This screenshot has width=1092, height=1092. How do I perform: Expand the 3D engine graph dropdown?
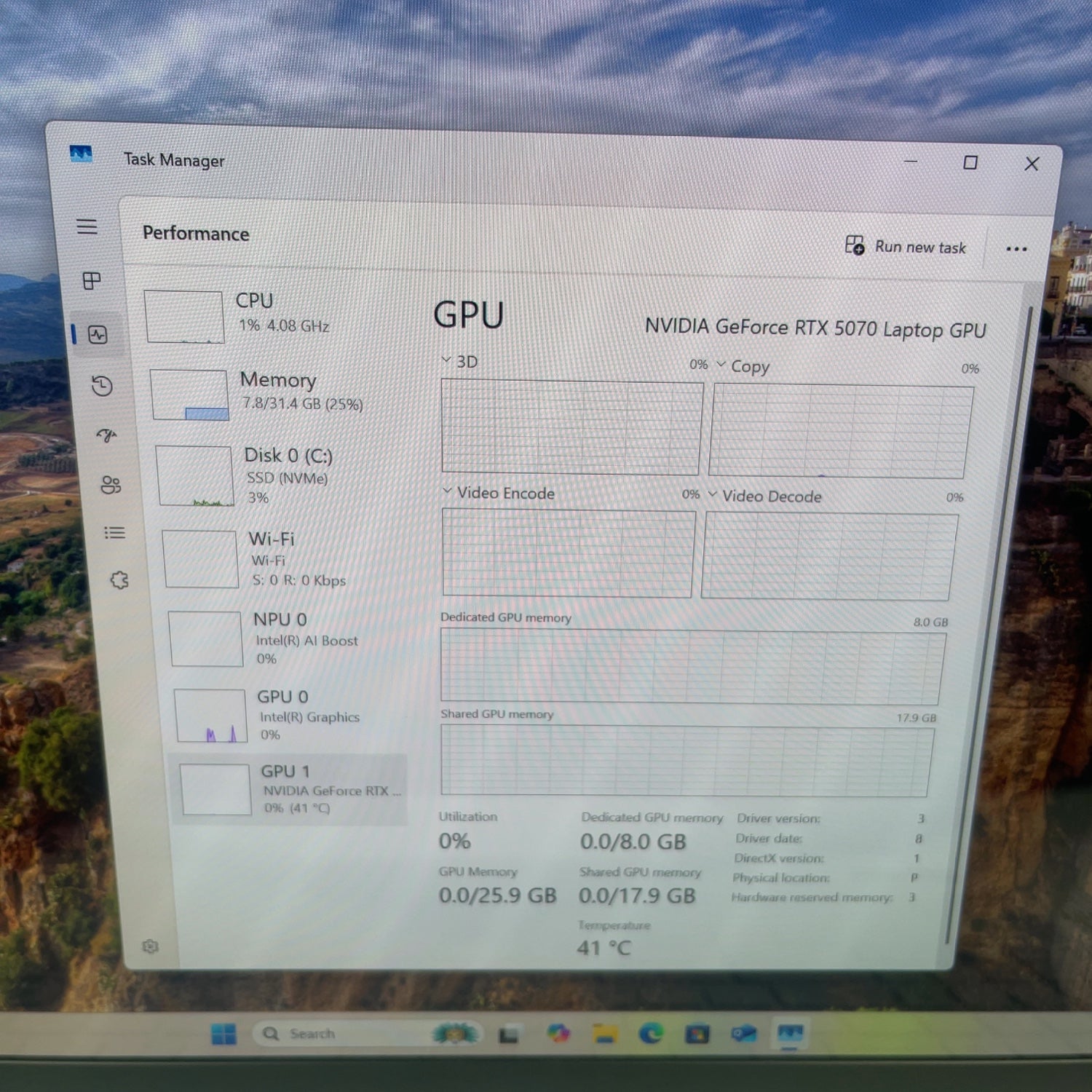tap(446, 360)
